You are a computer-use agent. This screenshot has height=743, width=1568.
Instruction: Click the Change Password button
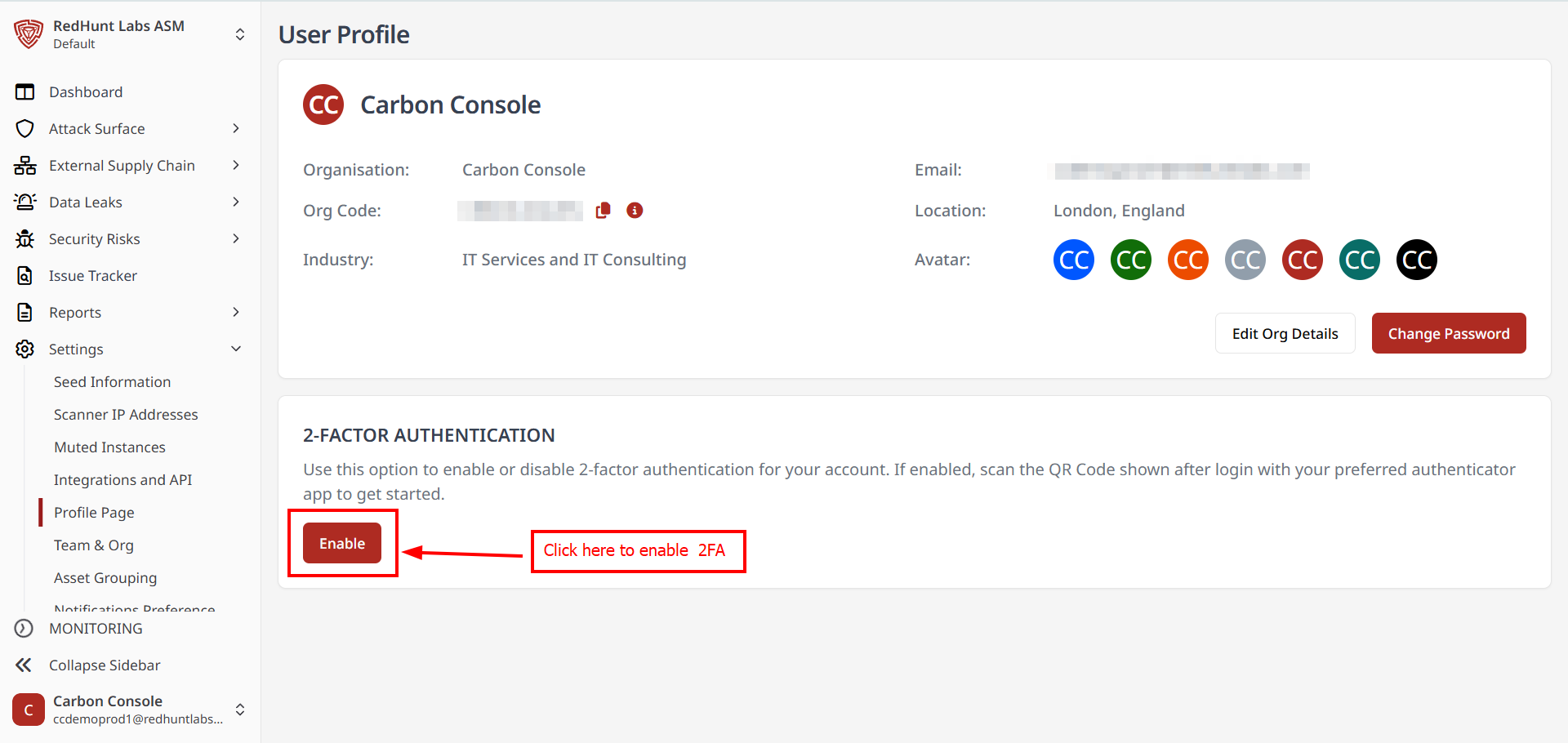1449,333
